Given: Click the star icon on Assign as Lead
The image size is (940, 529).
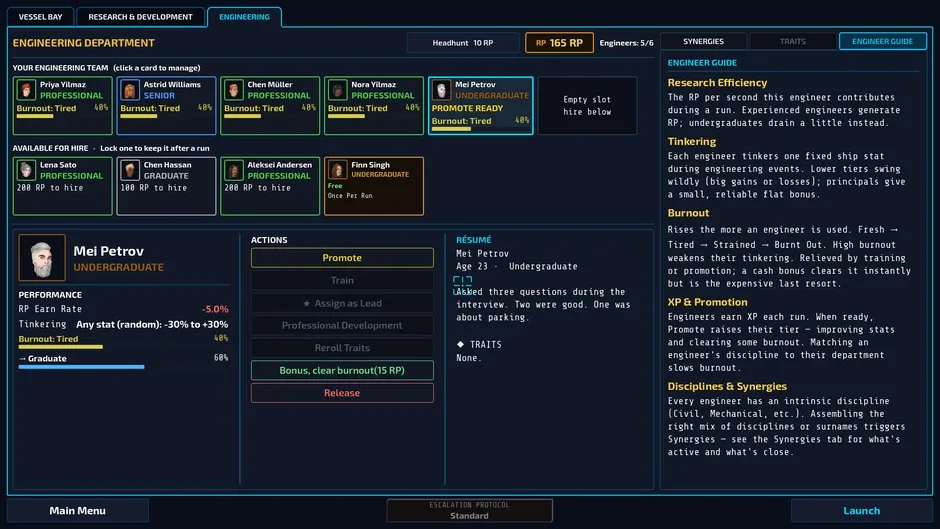Looking at the screenshot, I should click(306, 303).
